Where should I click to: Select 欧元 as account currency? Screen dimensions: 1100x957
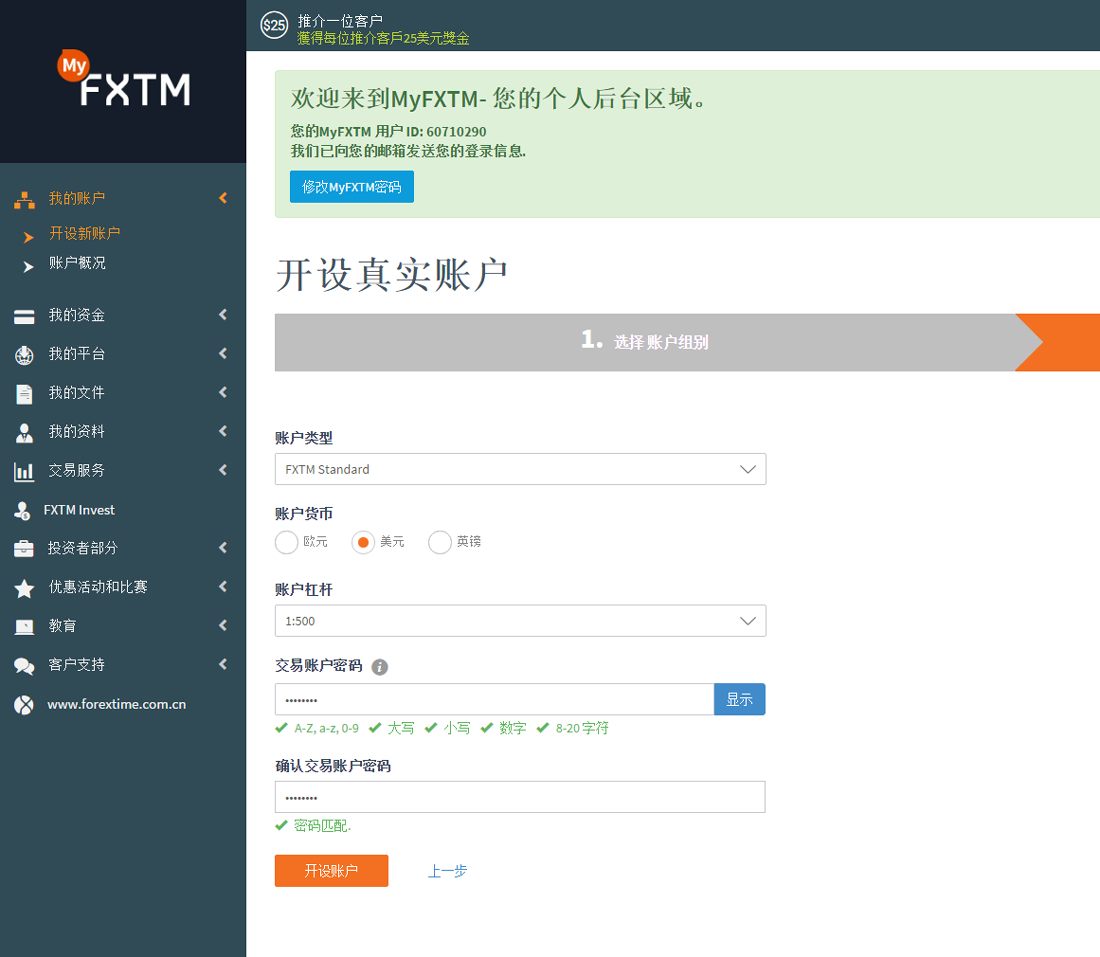point(287,542)
